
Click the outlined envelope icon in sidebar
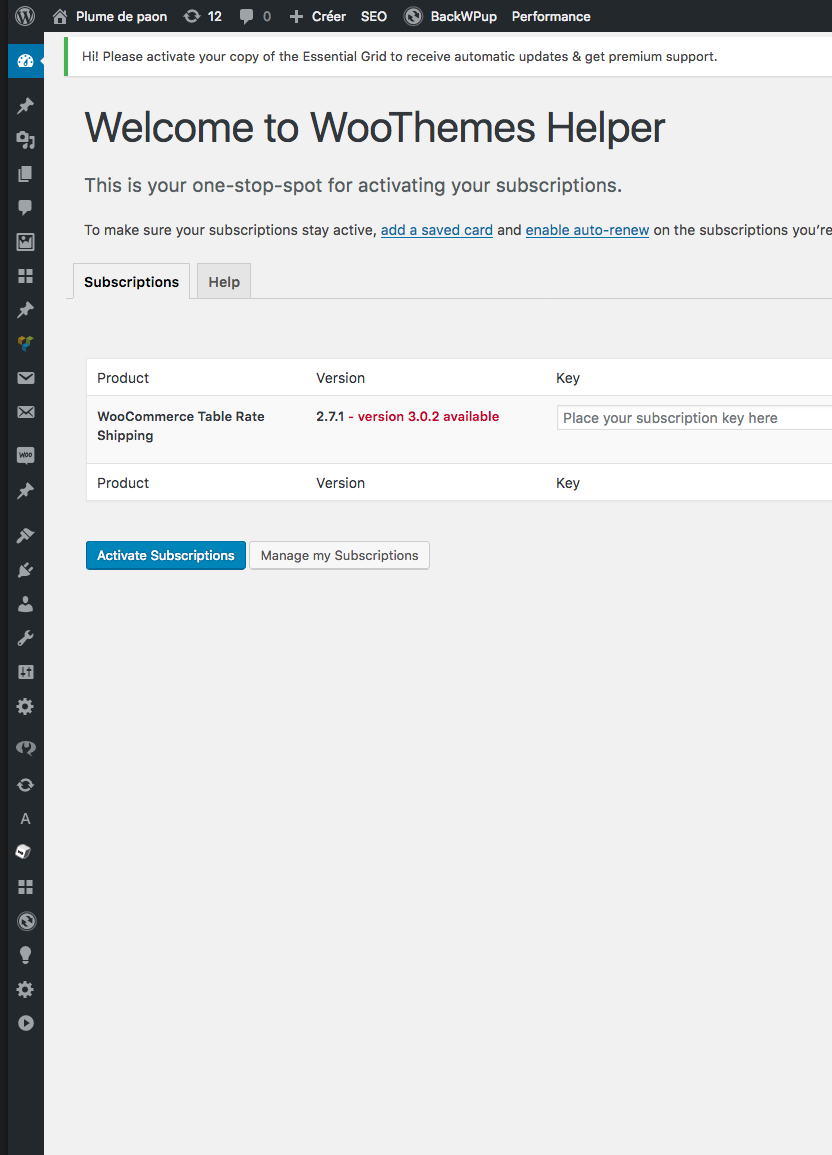tap(25, 412)
